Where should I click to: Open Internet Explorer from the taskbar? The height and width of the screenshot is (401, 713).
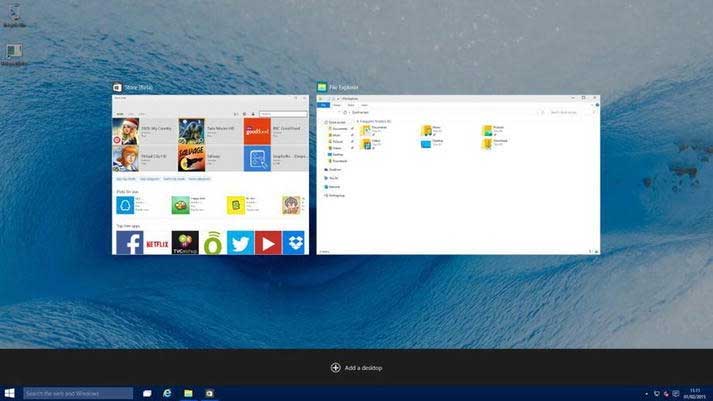coord(167,394)
